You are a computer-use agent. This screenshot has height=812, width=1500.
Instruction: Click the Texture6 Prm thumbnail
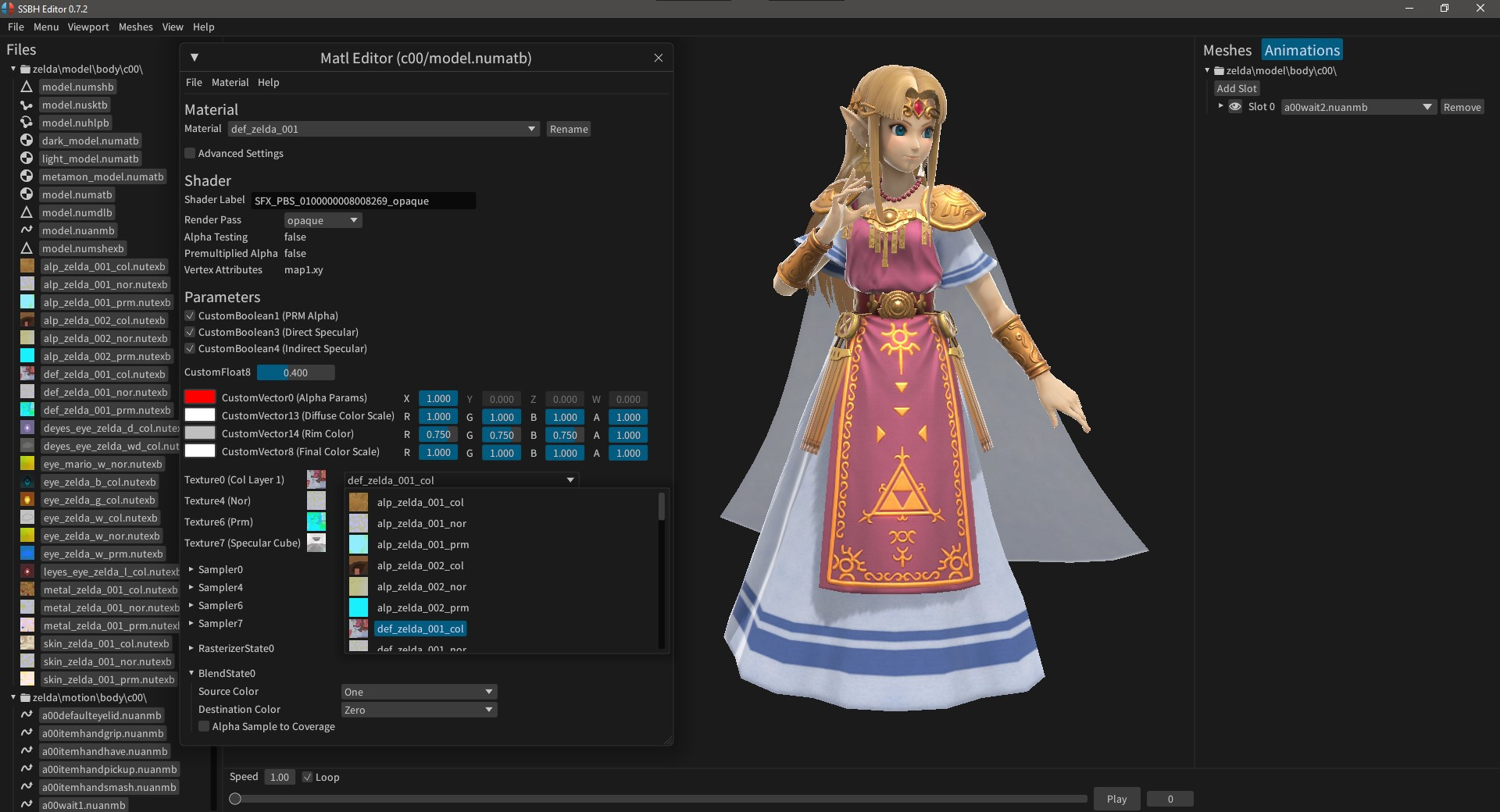[316, 522]
